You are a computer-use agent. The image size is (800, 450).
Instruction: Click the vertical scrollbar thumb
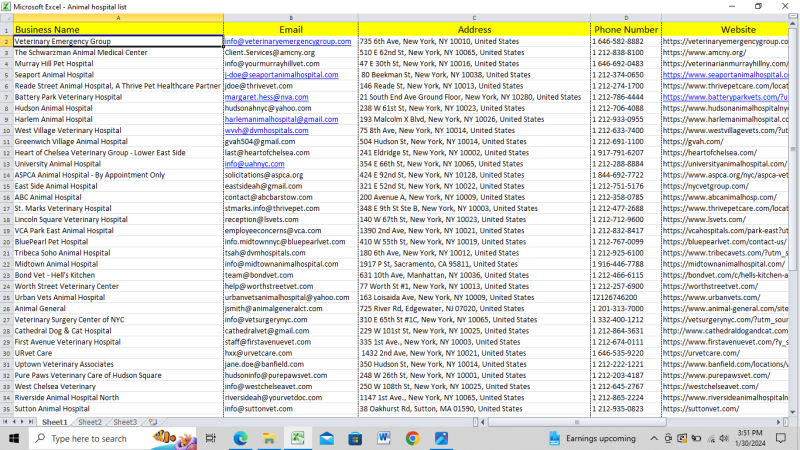[793, 148]
